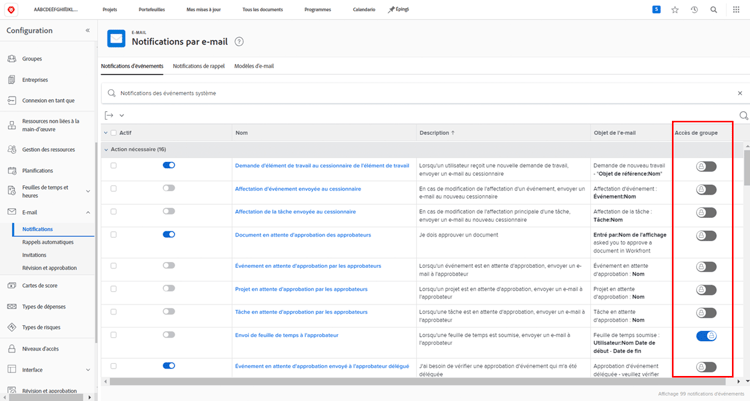Click the Workfront home logo
The width and height of the screenshot is (750, 401).
(x=10, y=10)
